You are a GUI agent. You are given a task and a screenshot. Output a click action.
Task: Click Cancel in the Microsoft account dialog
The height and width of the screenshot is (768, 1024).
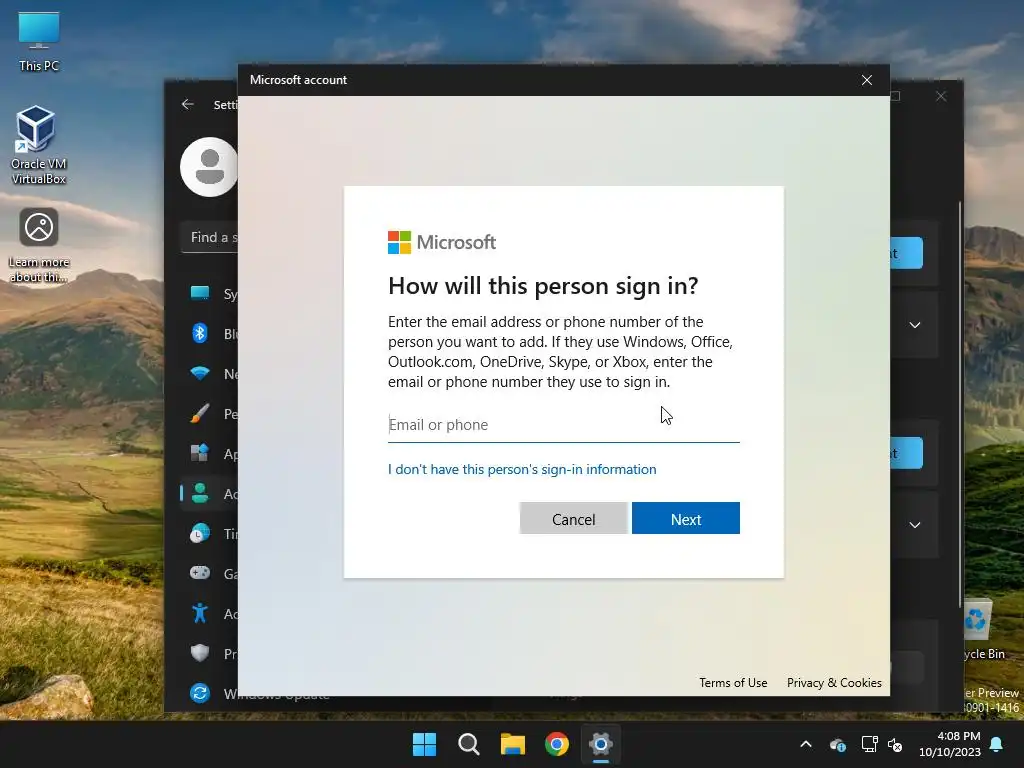pyautogui.click(x=573, y=519)
